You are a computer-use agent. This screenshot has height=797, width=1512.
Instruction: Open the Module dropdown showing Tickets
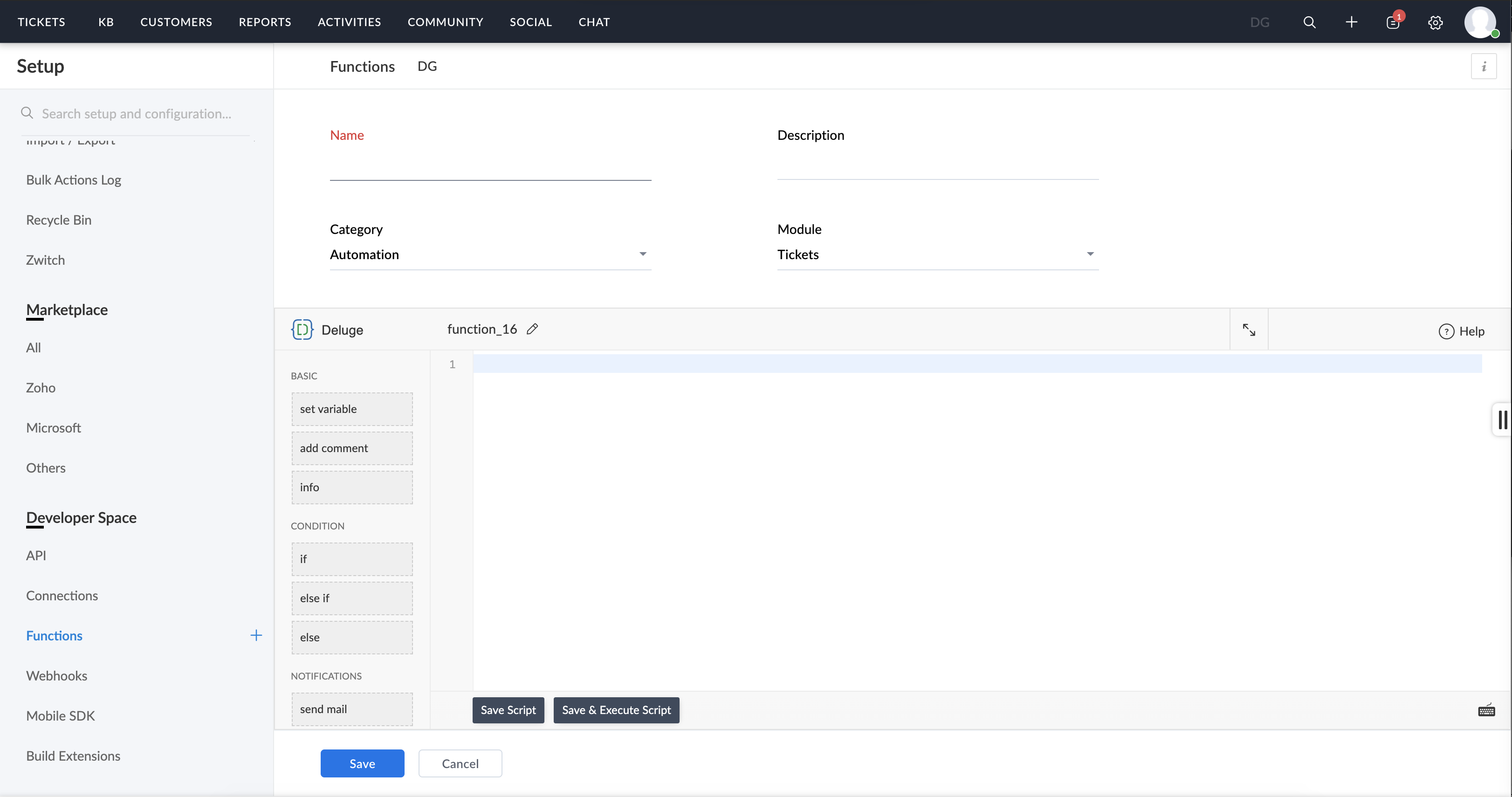coord(937,254)
